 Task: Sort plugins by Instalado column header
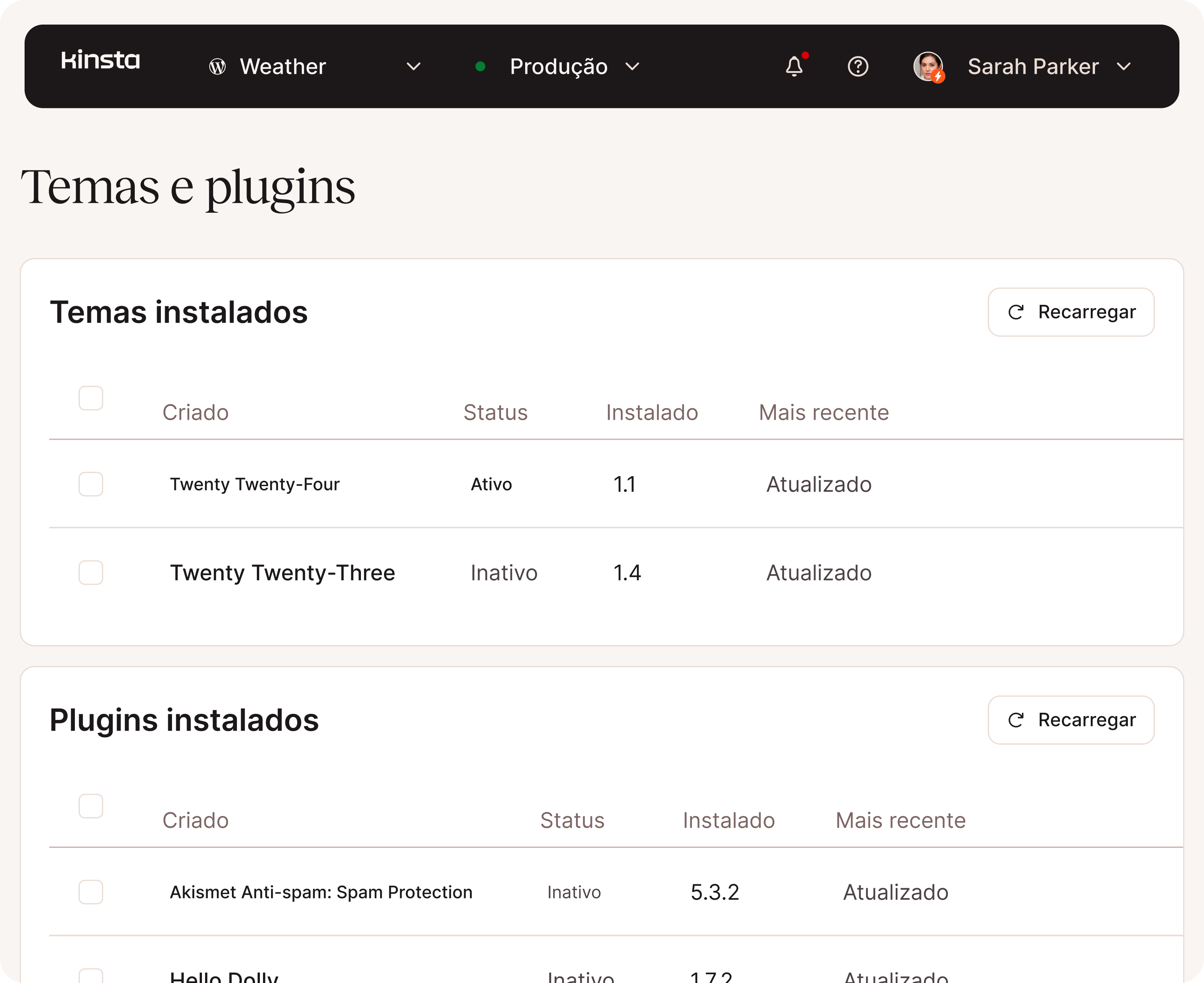[x=729, y=820]
